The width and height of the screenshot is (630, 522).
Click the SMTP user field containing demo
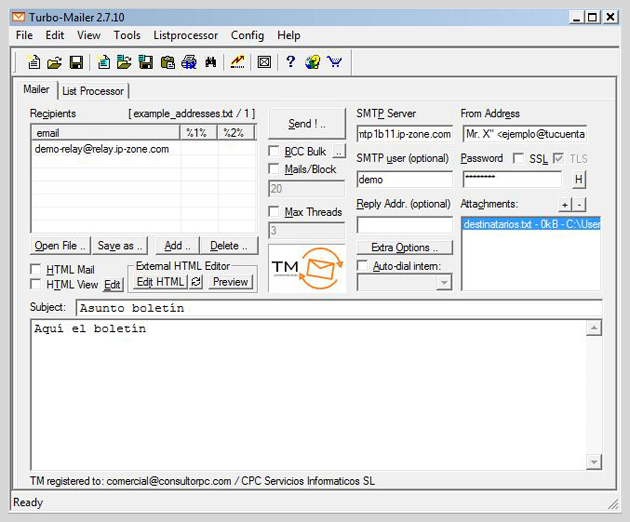(x=404, y=179)
